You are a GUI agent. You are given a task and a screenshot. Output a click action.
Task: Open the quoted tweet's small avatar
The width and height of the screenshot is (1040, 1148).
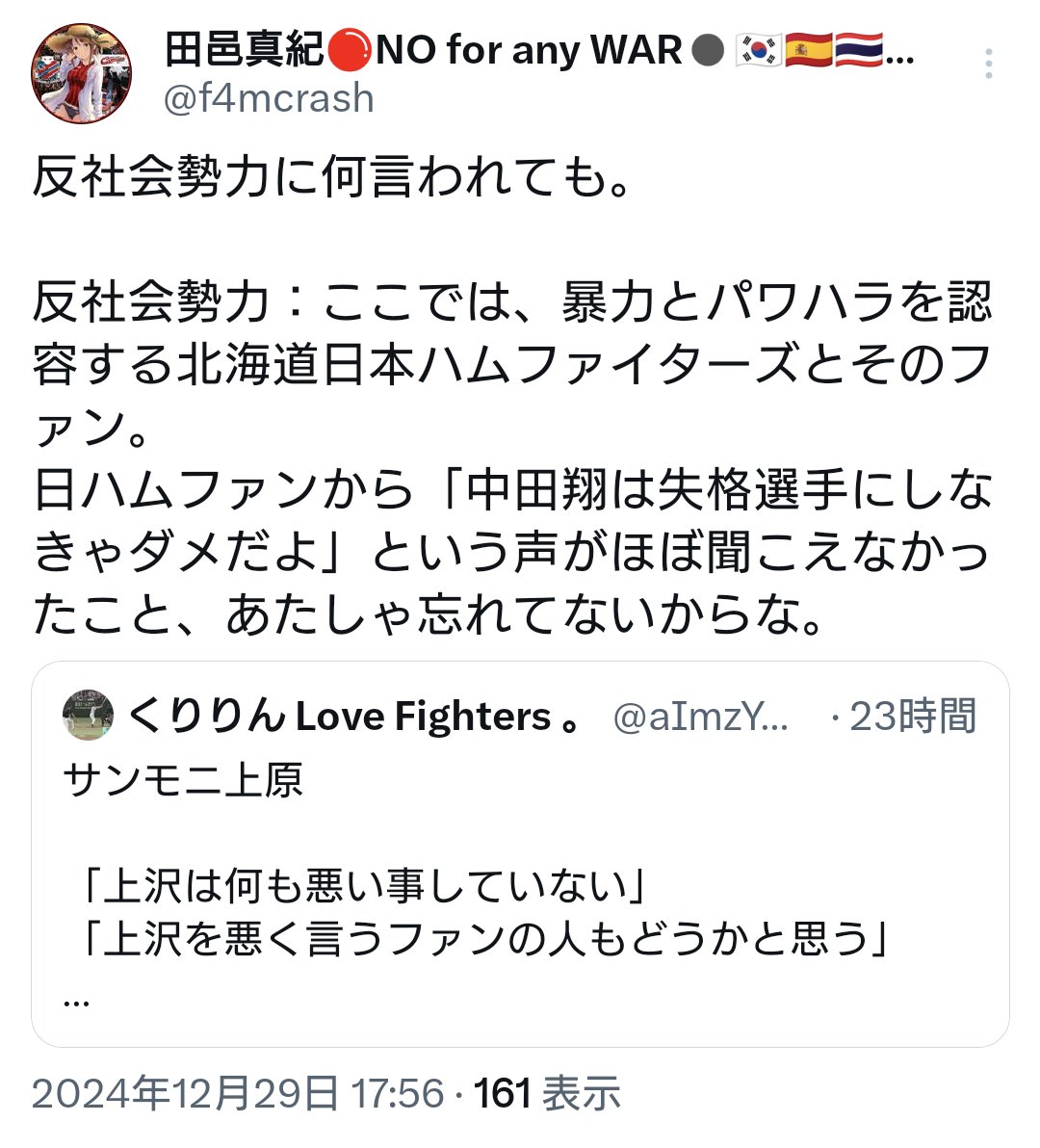(88, 716)
